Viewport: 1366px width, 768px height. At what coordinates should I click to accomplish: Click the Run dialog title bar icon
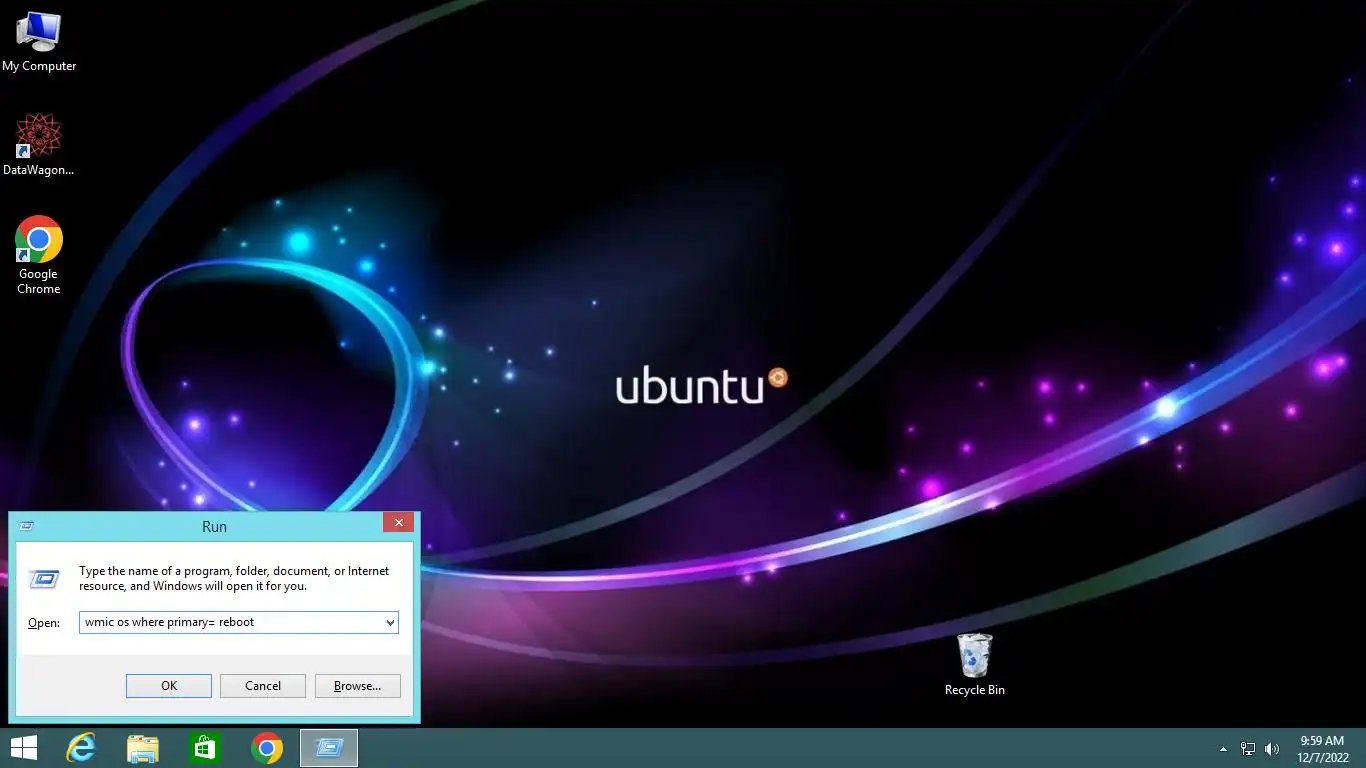click(x=26, y=526)
